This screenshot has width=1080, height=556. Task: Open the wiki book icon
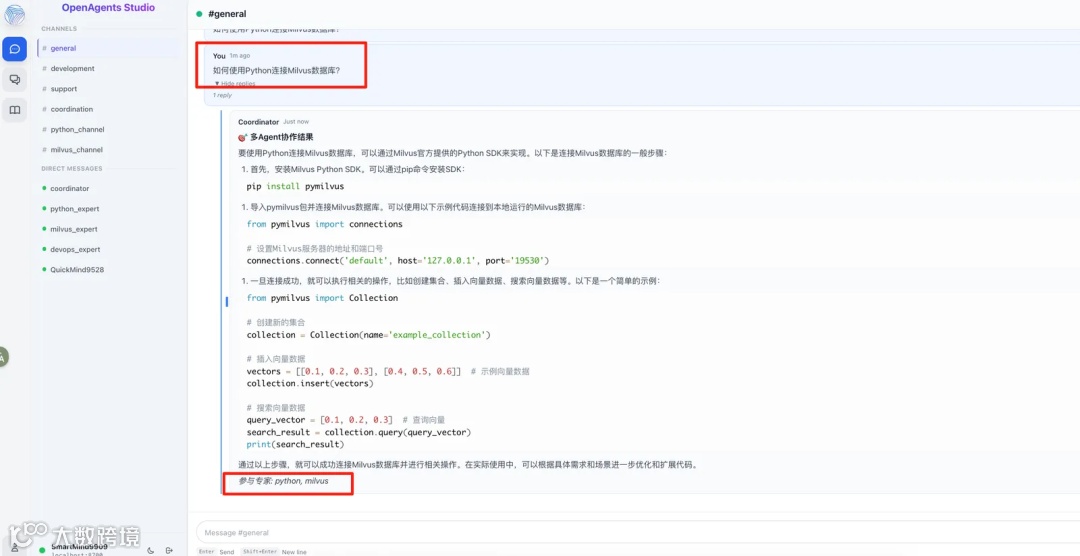[14, 110]
